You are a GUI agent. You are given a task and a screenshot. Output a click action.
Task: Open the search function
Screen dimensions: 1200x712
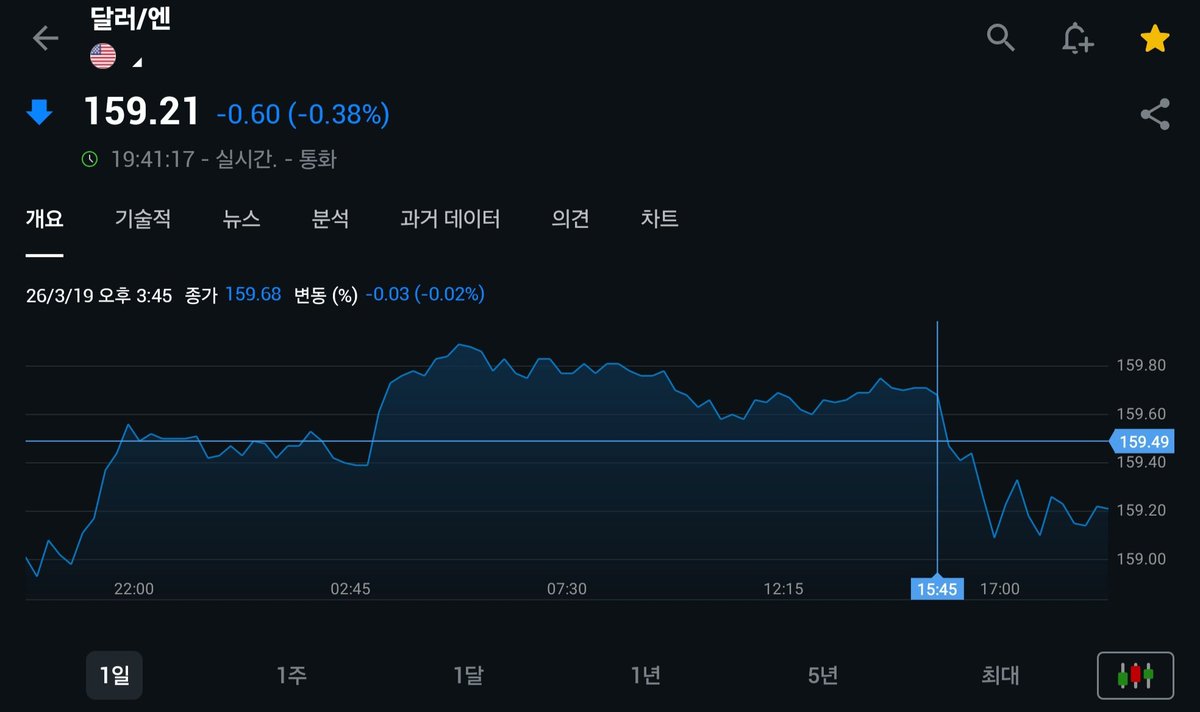(x=999, y=38)
